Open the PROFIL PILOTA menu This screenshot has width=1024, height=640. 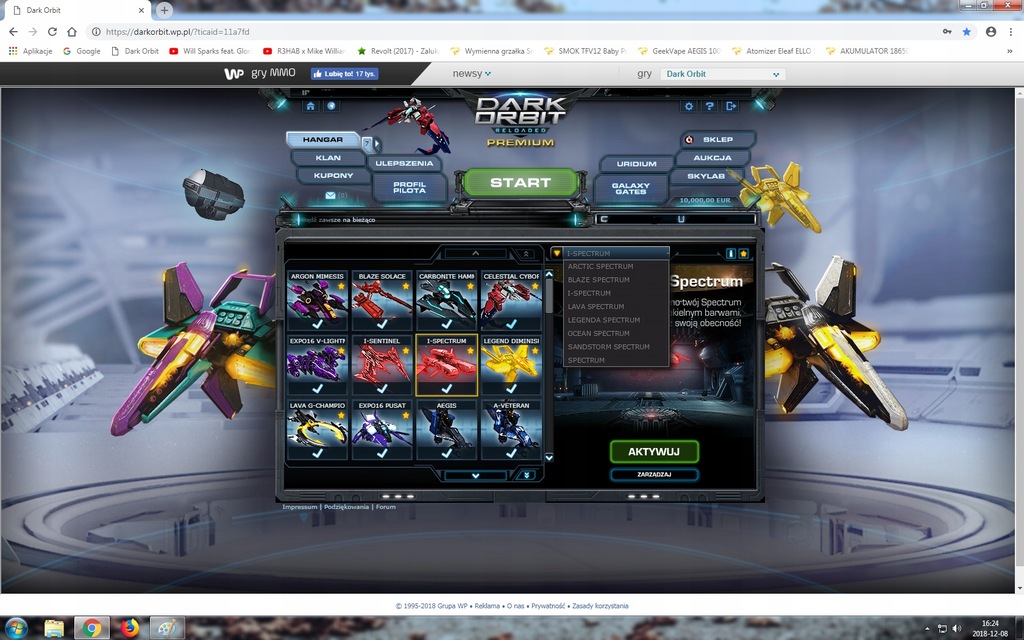coord(409,188)
